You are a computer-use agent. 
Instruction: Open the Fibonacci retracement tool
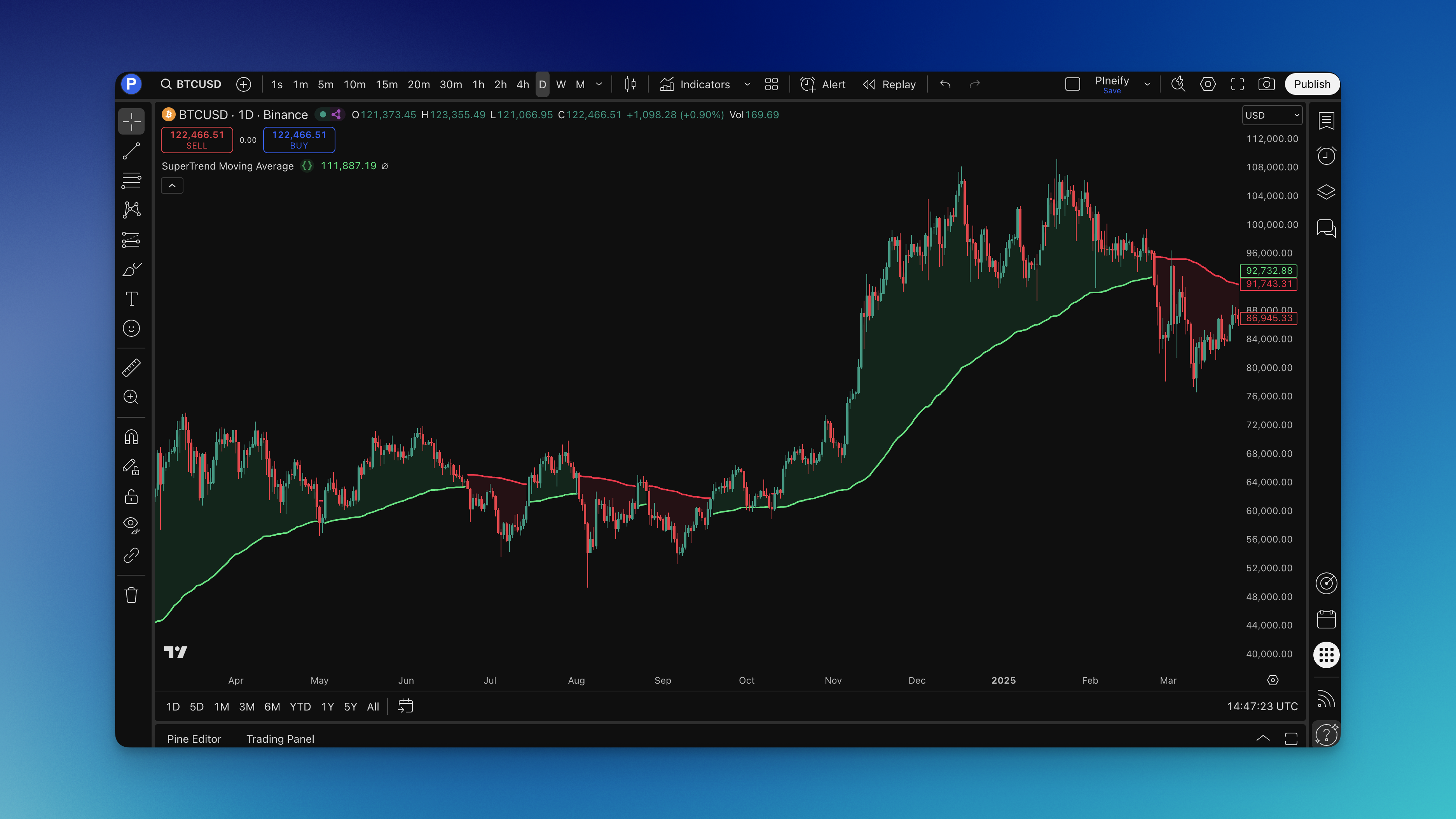131,180
